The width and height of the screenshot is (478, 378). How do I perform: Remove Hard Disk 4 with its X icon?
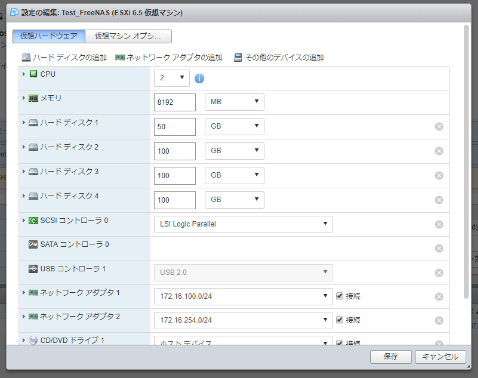point(439,200)
